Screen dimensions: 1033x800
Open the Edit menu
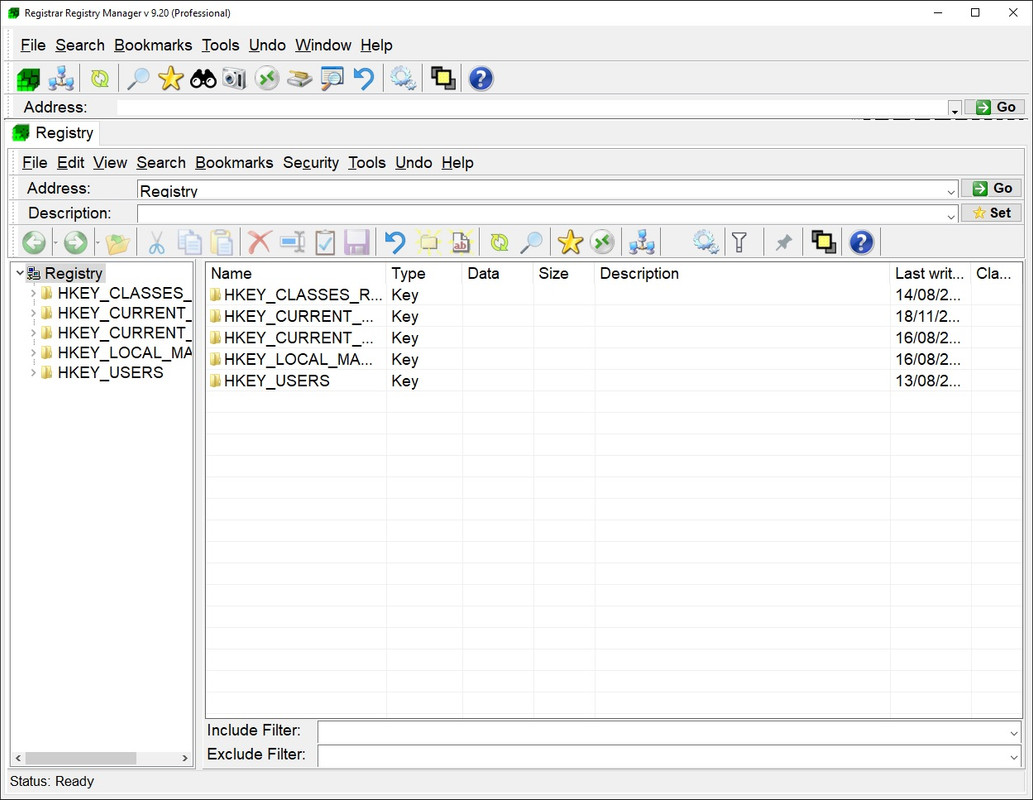[70, 163]
